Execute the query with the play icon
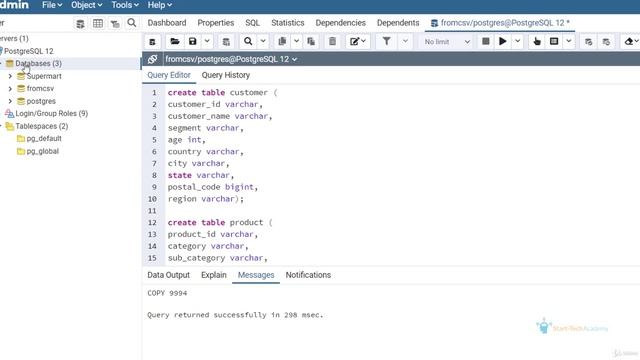This screenshot has height=360, width=640. pyautogui.click(x=502, y=41)
